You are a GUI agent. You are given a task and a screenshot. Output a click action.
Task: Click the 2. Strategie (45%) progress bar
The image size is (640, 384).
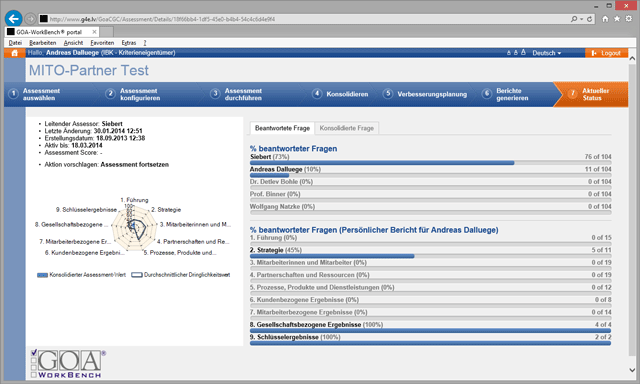tap(431, 256)
